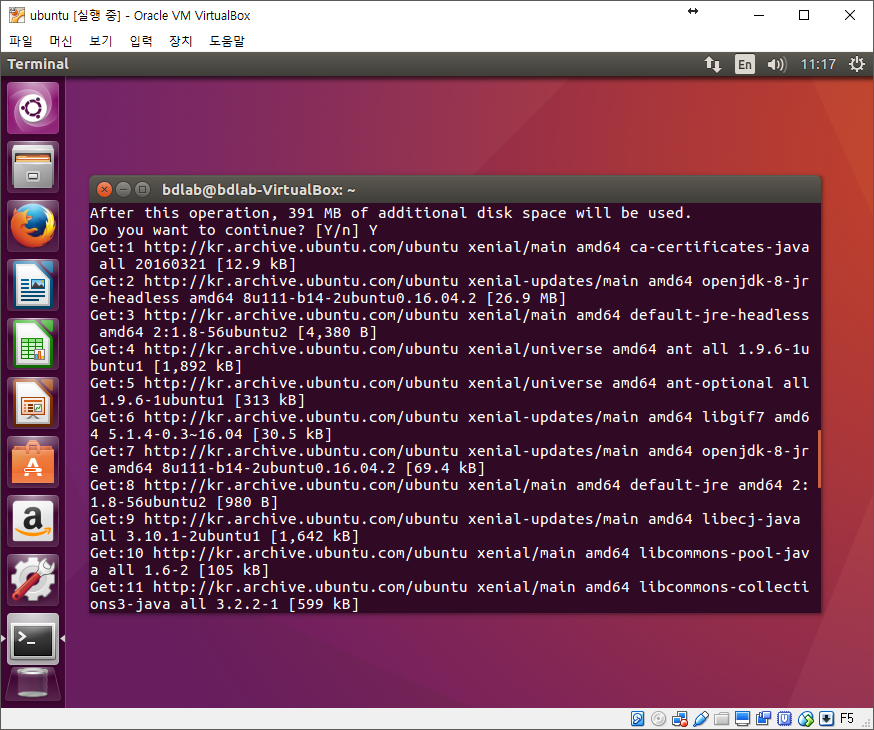The image size is (874, 730).
Task: Open the Amazon launcher icon
Action: point(33,522)
